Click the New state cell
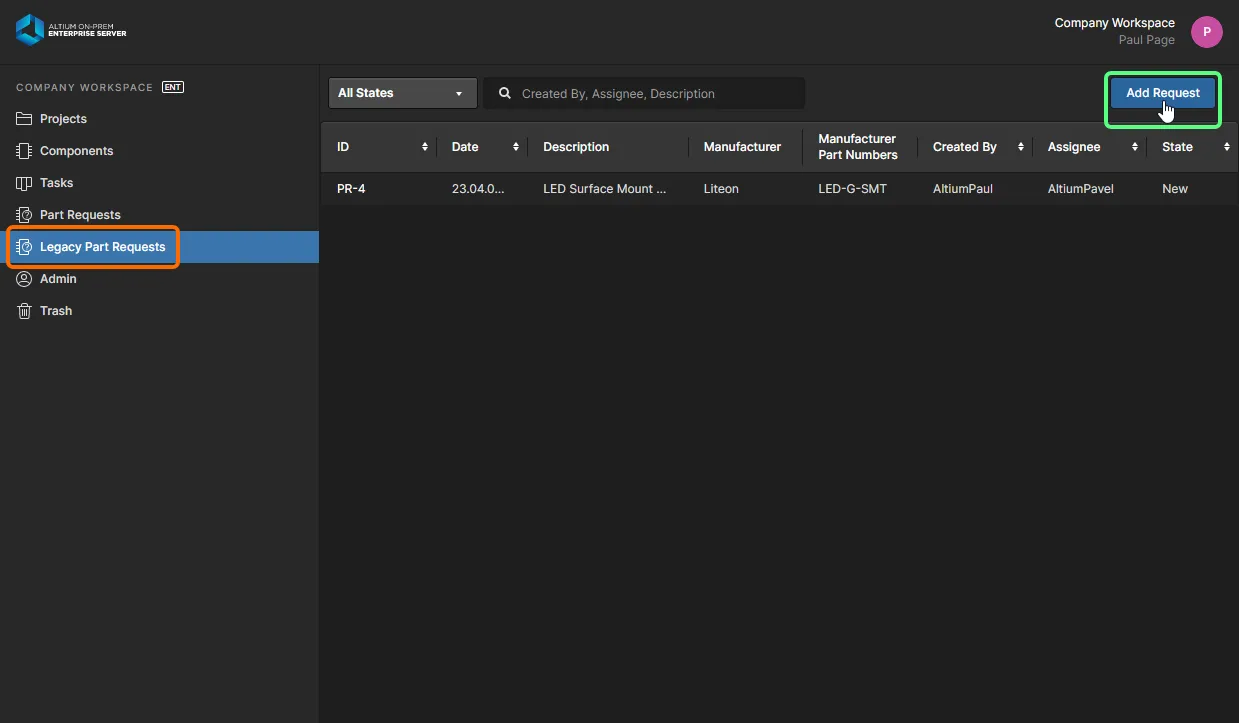 (x=1175, y=189)
